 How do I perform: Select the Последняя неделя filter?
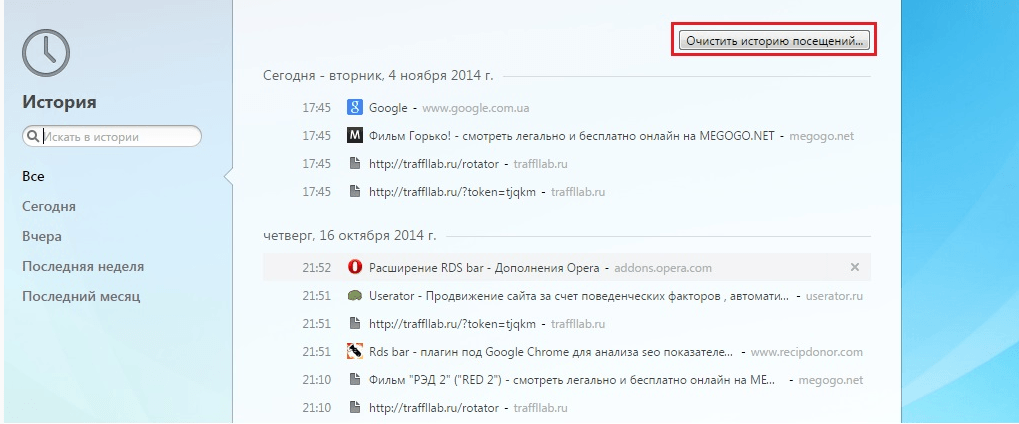[x=83, y=267]
